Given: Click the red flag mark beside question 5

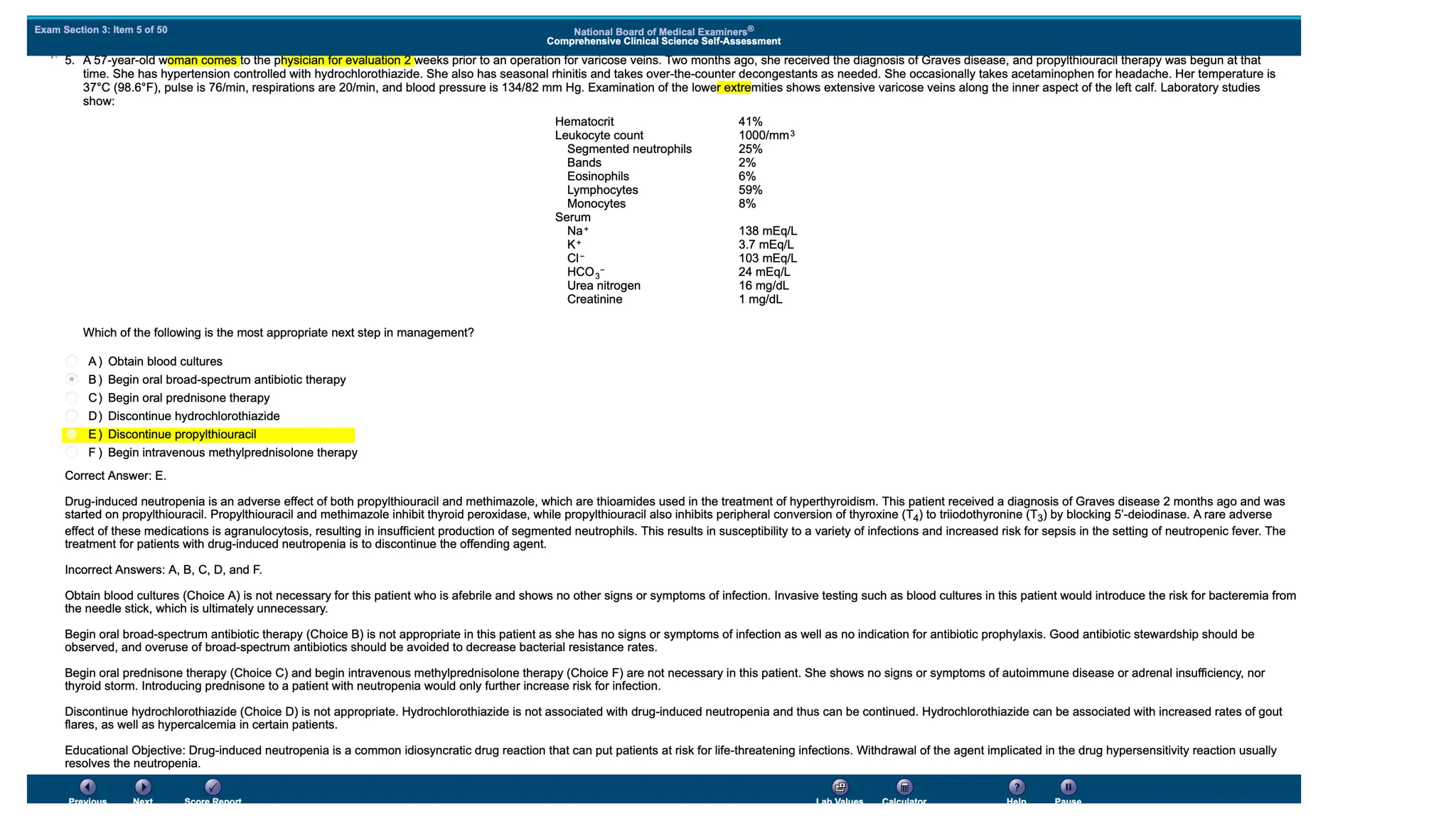Looking at the screenshot, I should pyautogui.click(x=54, y=58).
